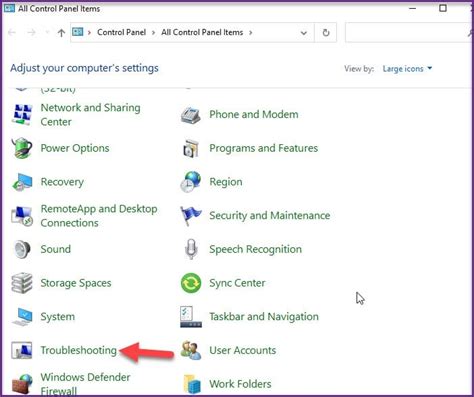
Task: Select All Control Panel Items breadcrumb
Action: click(202, 32)
